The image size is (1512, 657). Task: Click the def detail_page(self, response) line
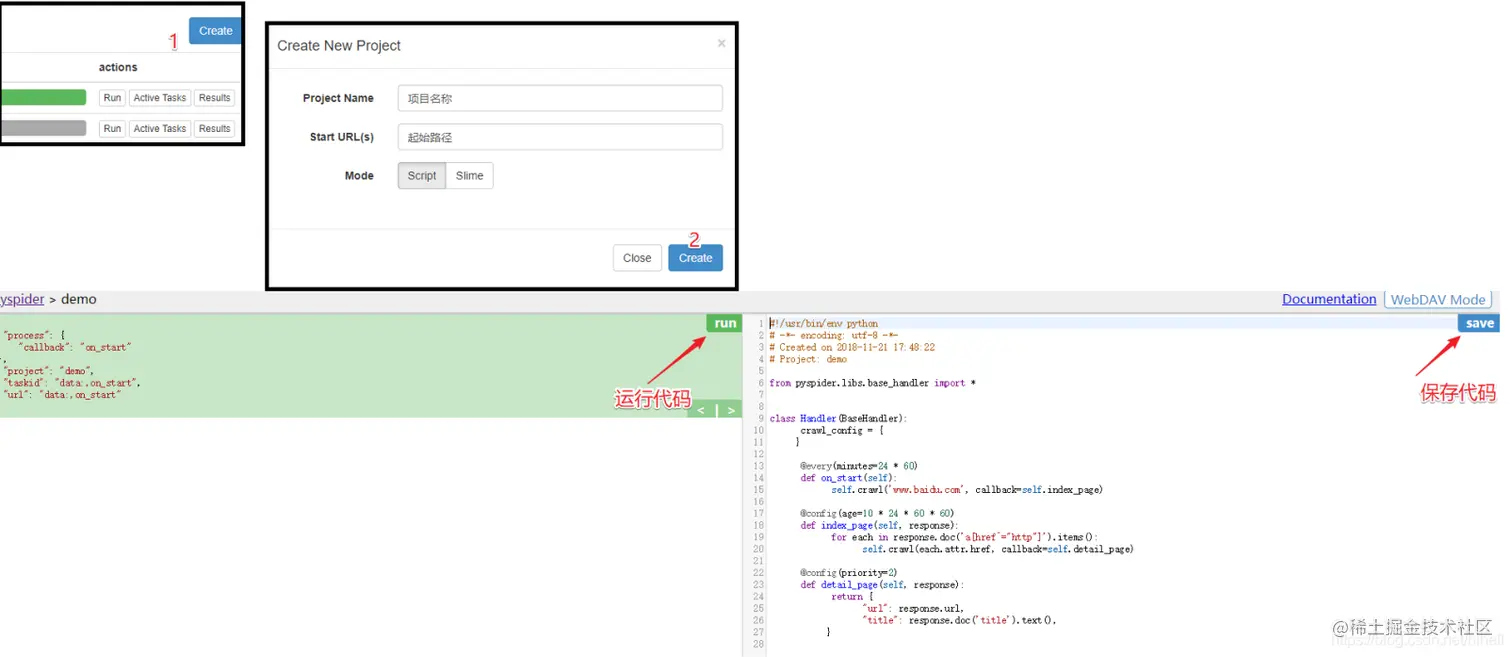point(882,585)
